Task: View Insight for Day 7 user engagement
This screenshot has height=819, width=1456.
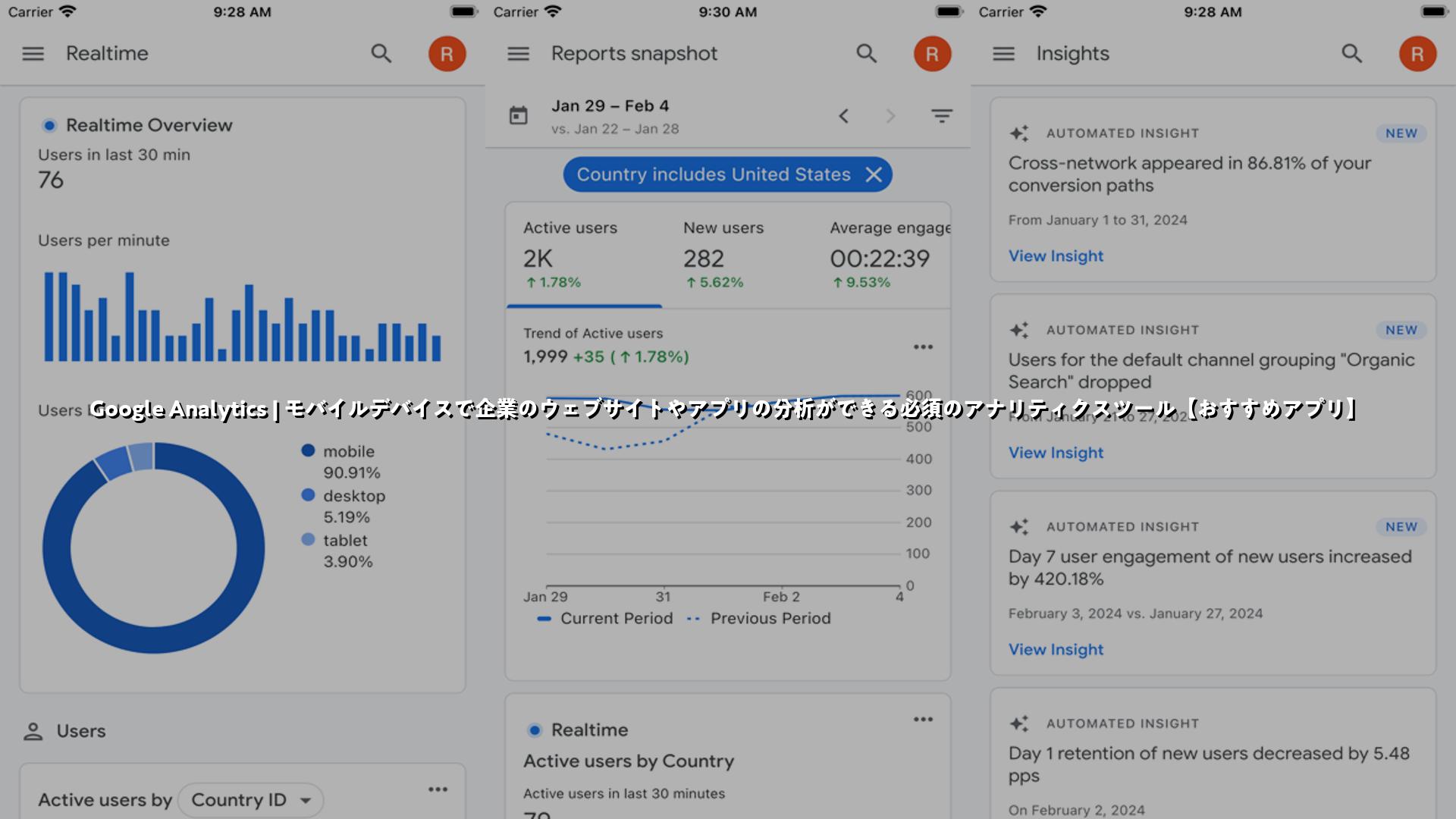Action: pos(1056,650)
